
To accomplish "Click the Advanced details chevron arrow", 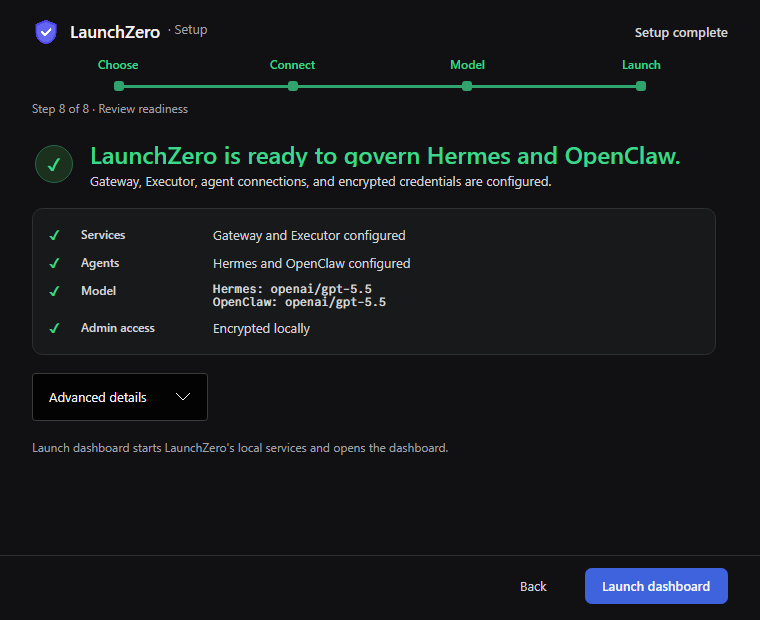I will coord(183,397).
